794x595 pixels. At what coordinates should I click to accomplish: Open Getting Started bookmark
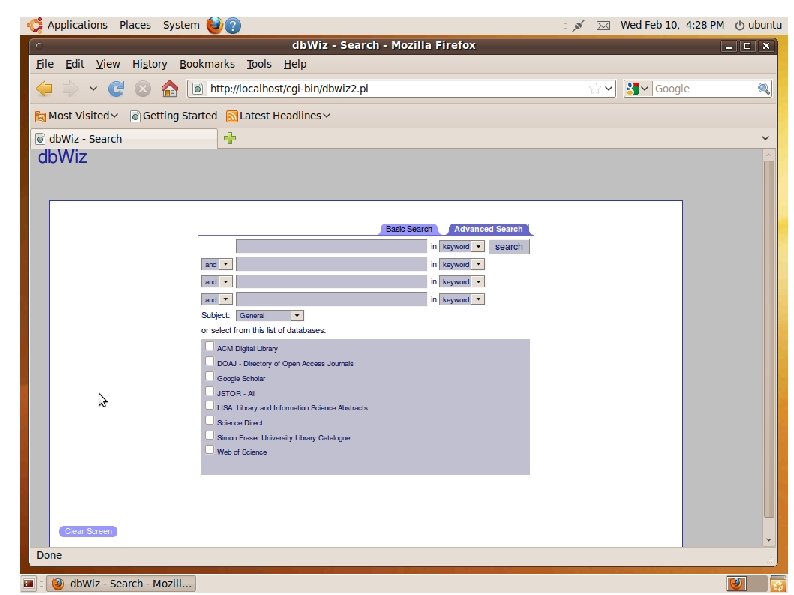(x=174, y=116)
